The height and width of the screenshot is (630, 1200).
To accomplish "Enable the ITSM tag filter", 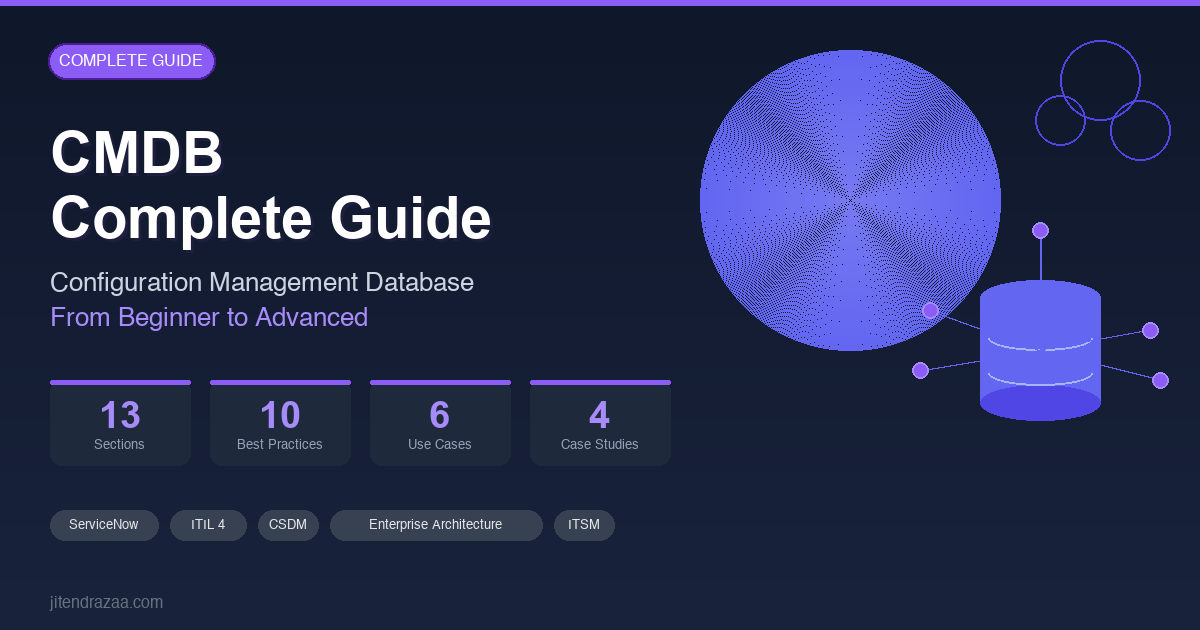I will [584, 524].
